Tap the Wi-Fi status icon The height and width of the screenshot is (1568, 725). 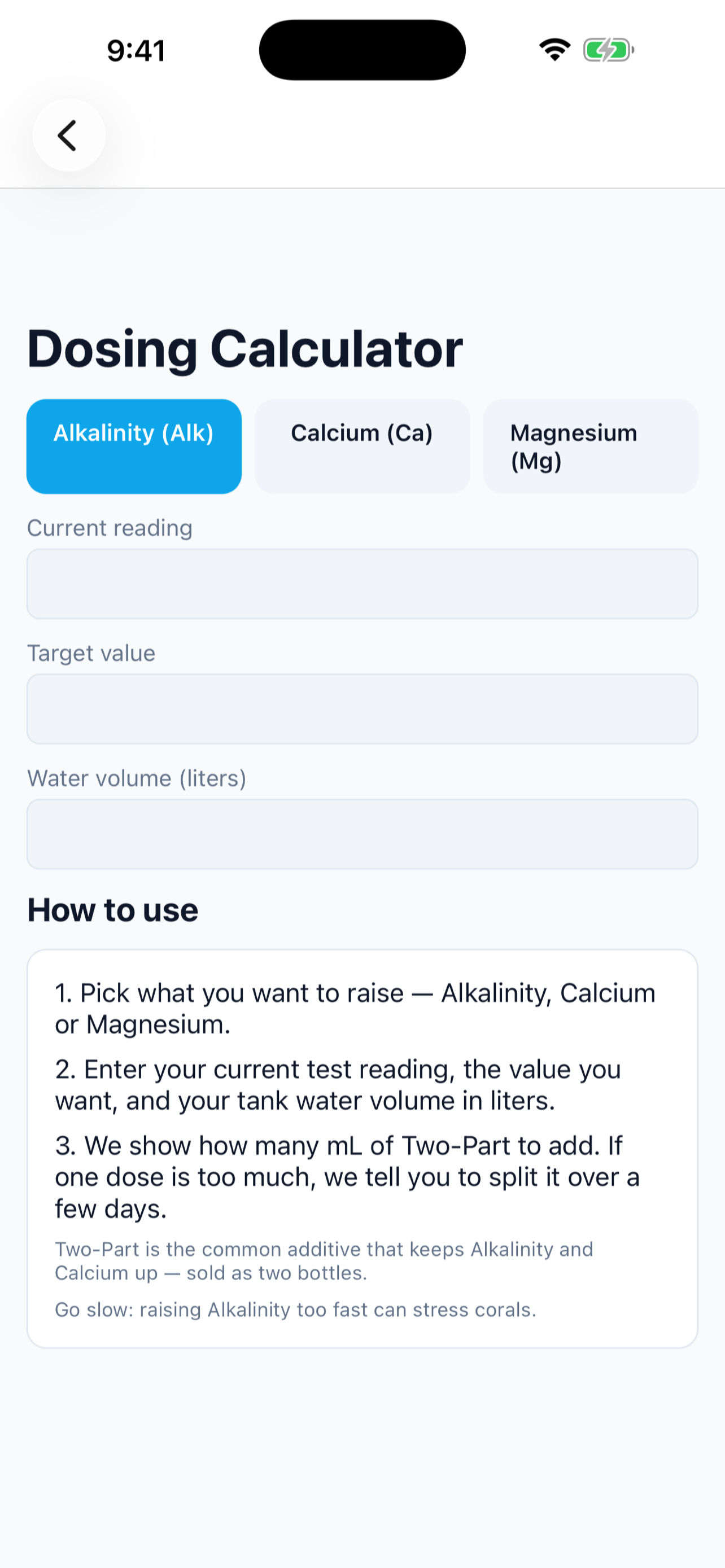pyautogui.click(x=554, y=50)
